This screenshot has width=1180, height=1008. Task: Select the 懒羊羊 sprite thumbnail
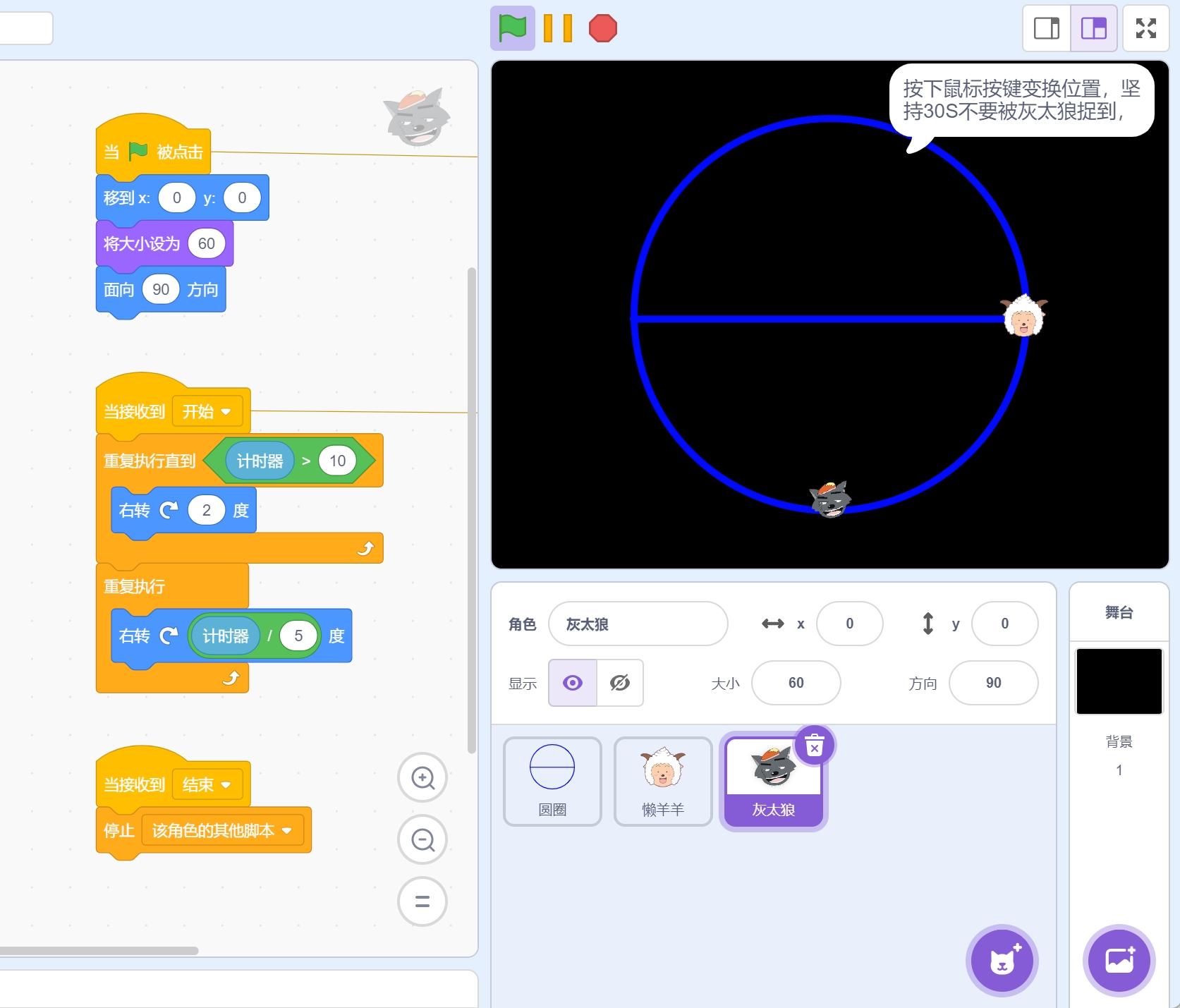[663, 781]
